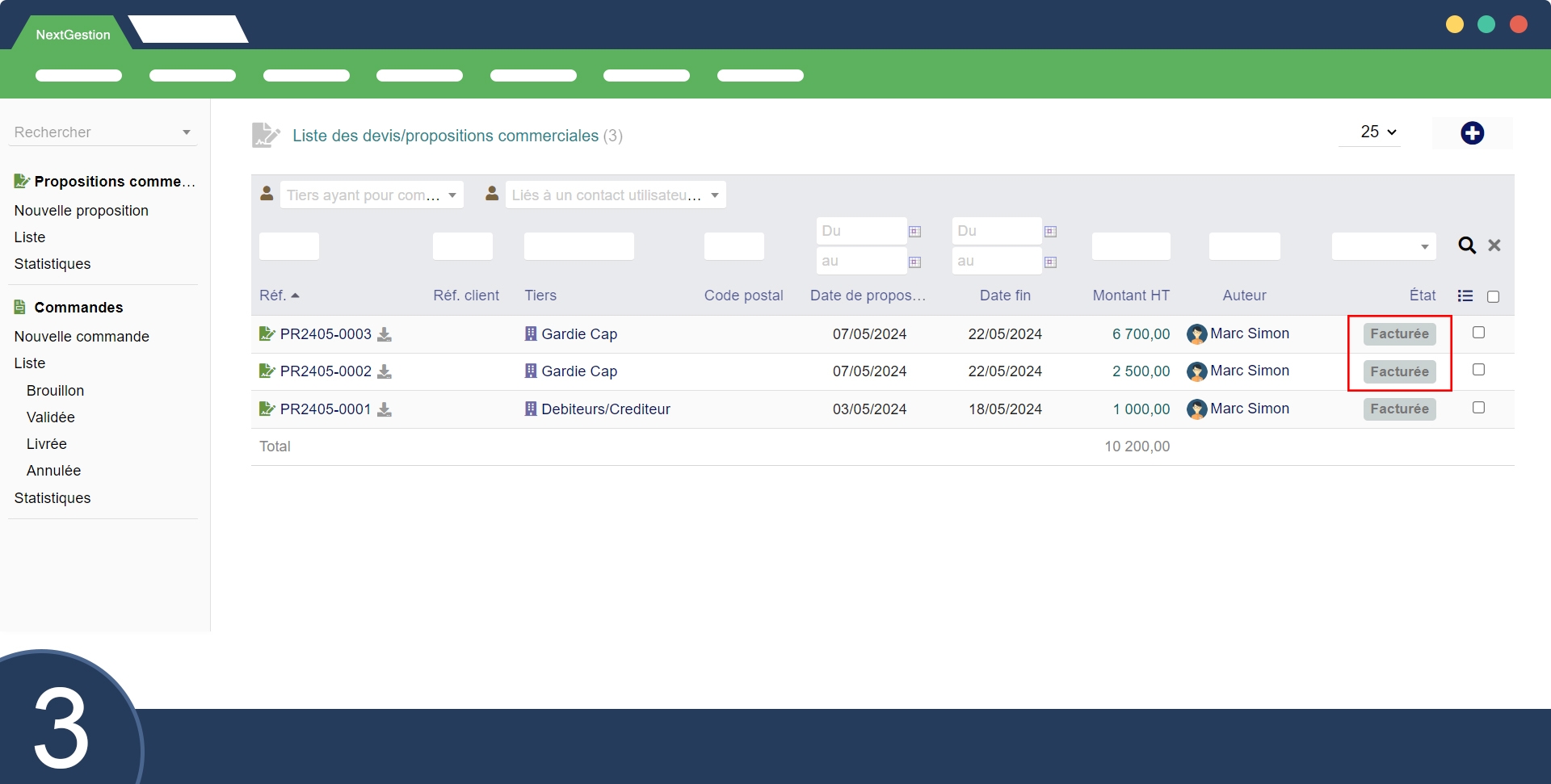
Task: Click the magnifier search icon in filters
Action: [1466, 245]
